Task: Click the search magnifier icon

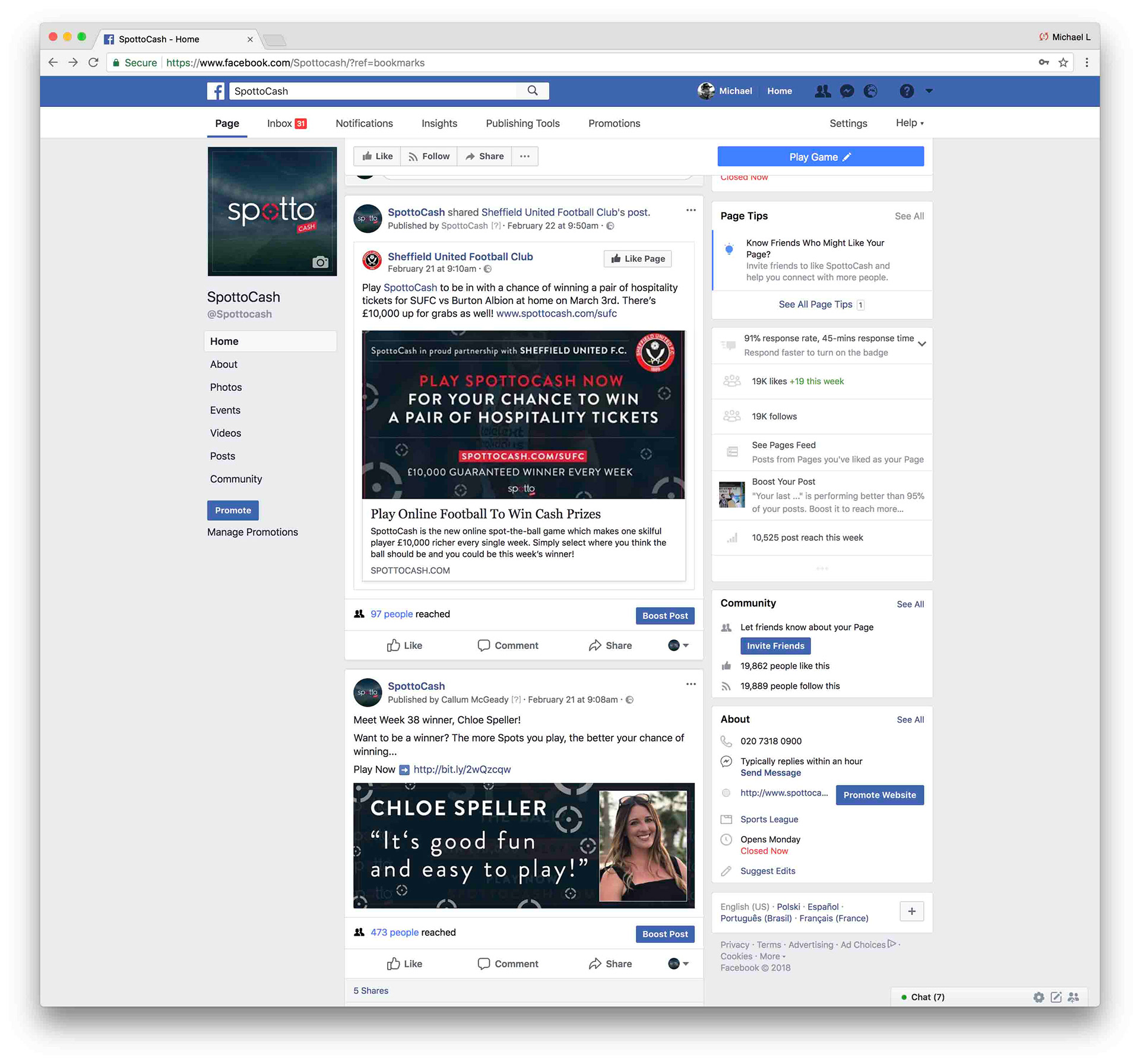Action: click(x=533, y=91)
